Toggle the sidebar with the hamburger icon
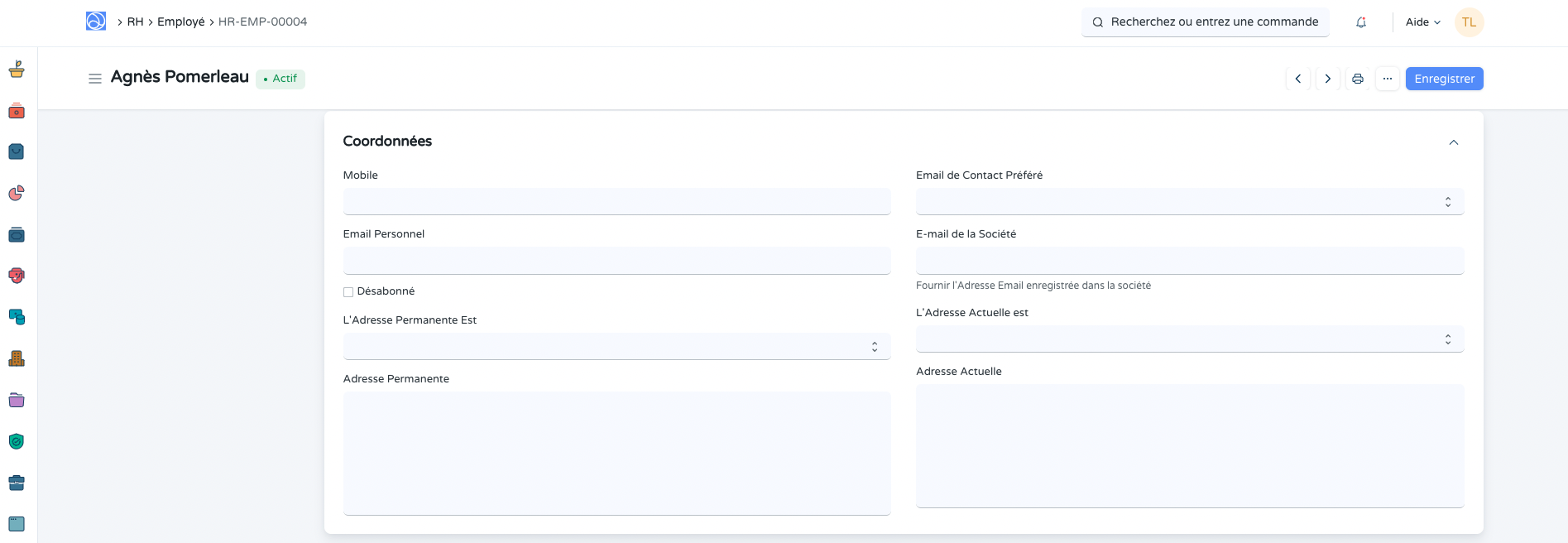 pos(95,79)
